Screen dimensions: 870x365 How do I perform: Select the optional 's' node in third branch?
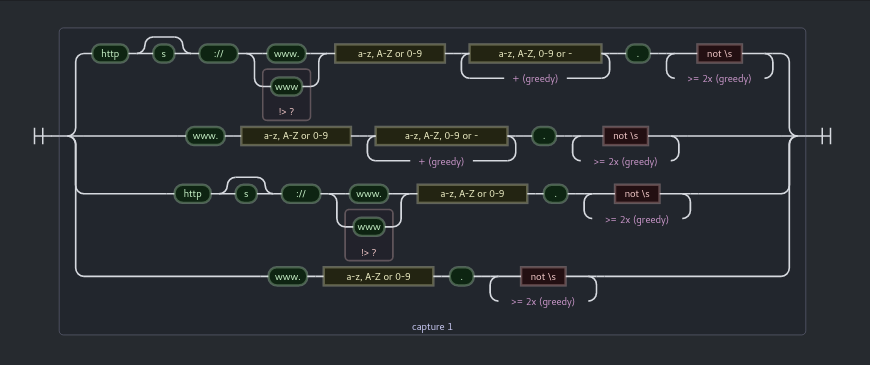tap(246, 194)
